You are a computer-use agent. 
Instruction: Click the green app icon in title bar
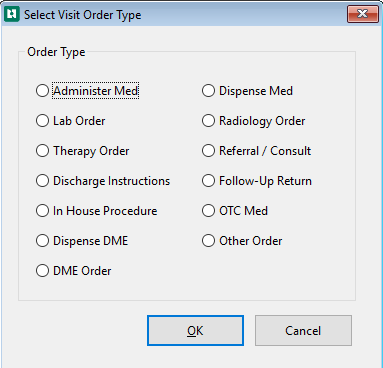[x=12, y=14]
